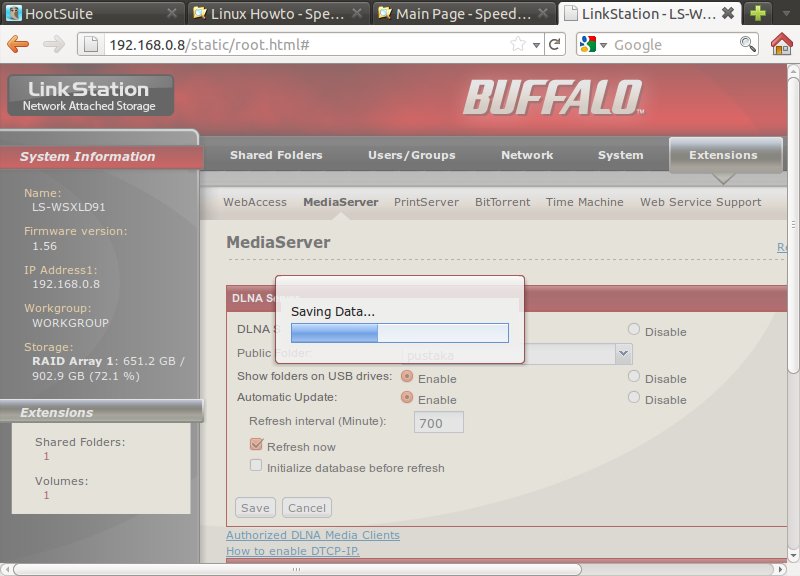Select the Time Machine sub-tab
This screenshot has width=800, height=576.
coord(585,202)
